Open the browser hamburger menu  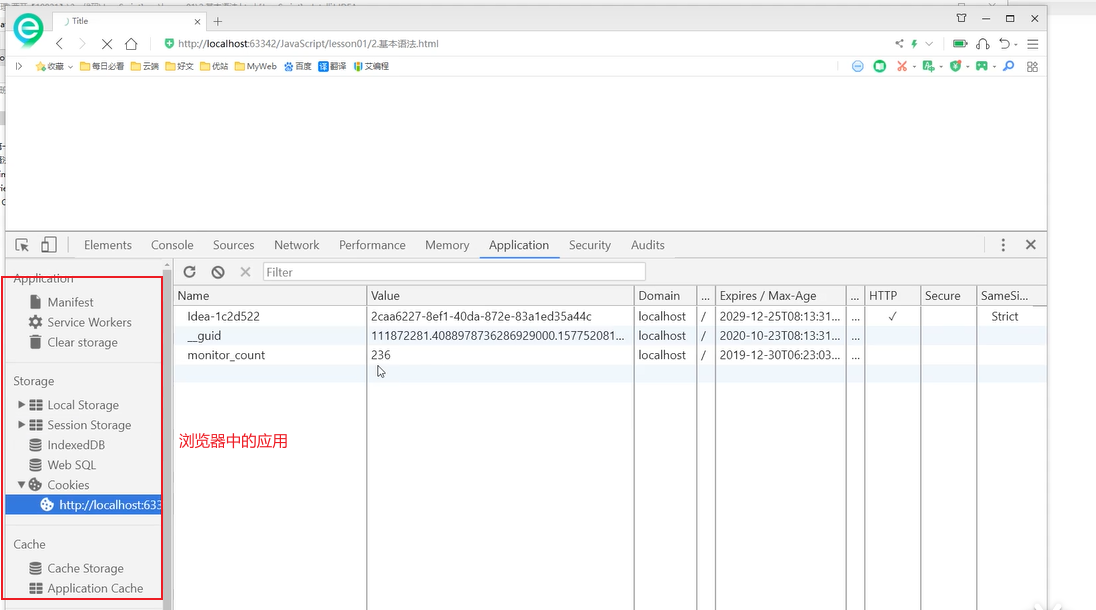(1032, 43)
